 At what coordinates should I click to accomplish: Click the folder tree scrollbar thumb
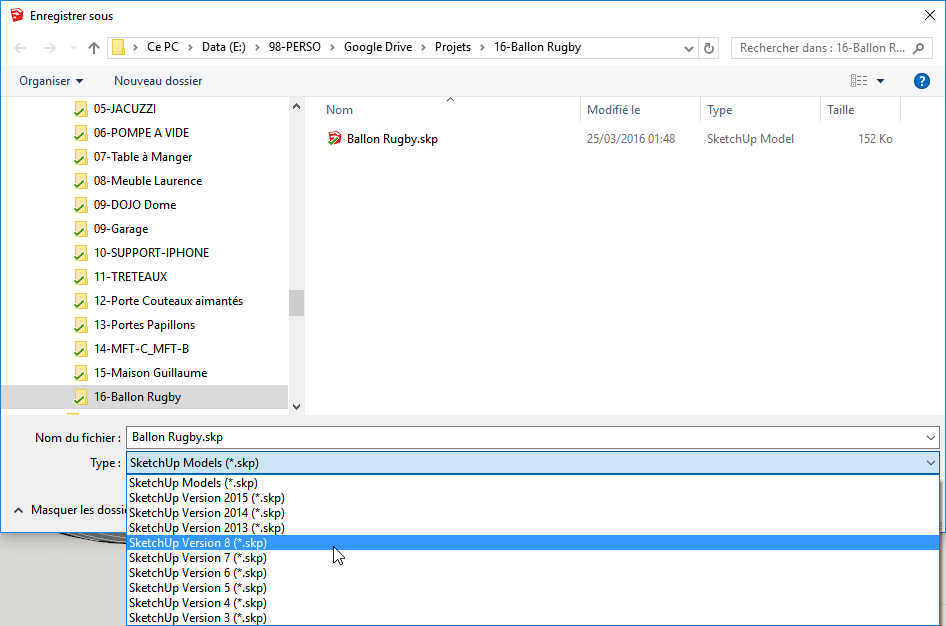click(296, 303)
